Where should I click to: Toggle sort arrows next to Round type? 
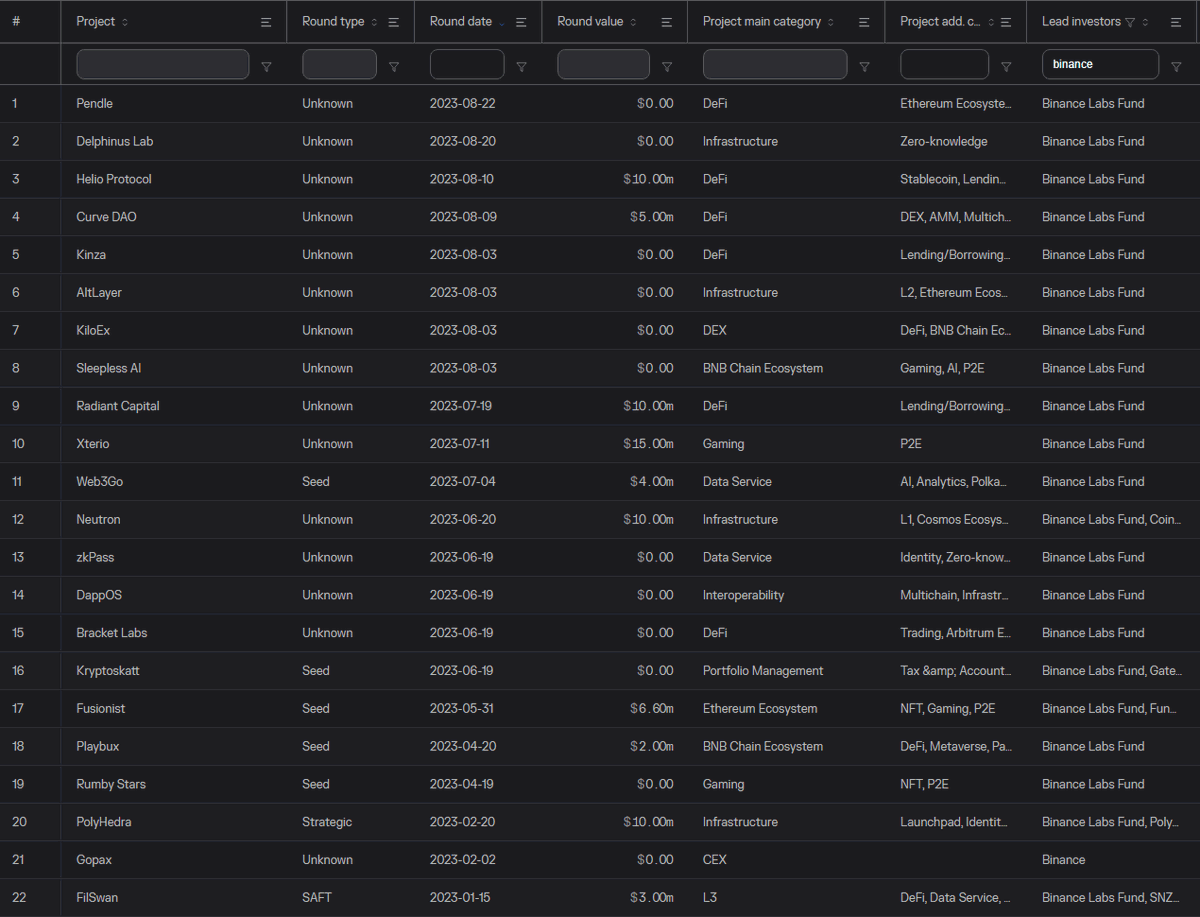[x=374, y=22]
